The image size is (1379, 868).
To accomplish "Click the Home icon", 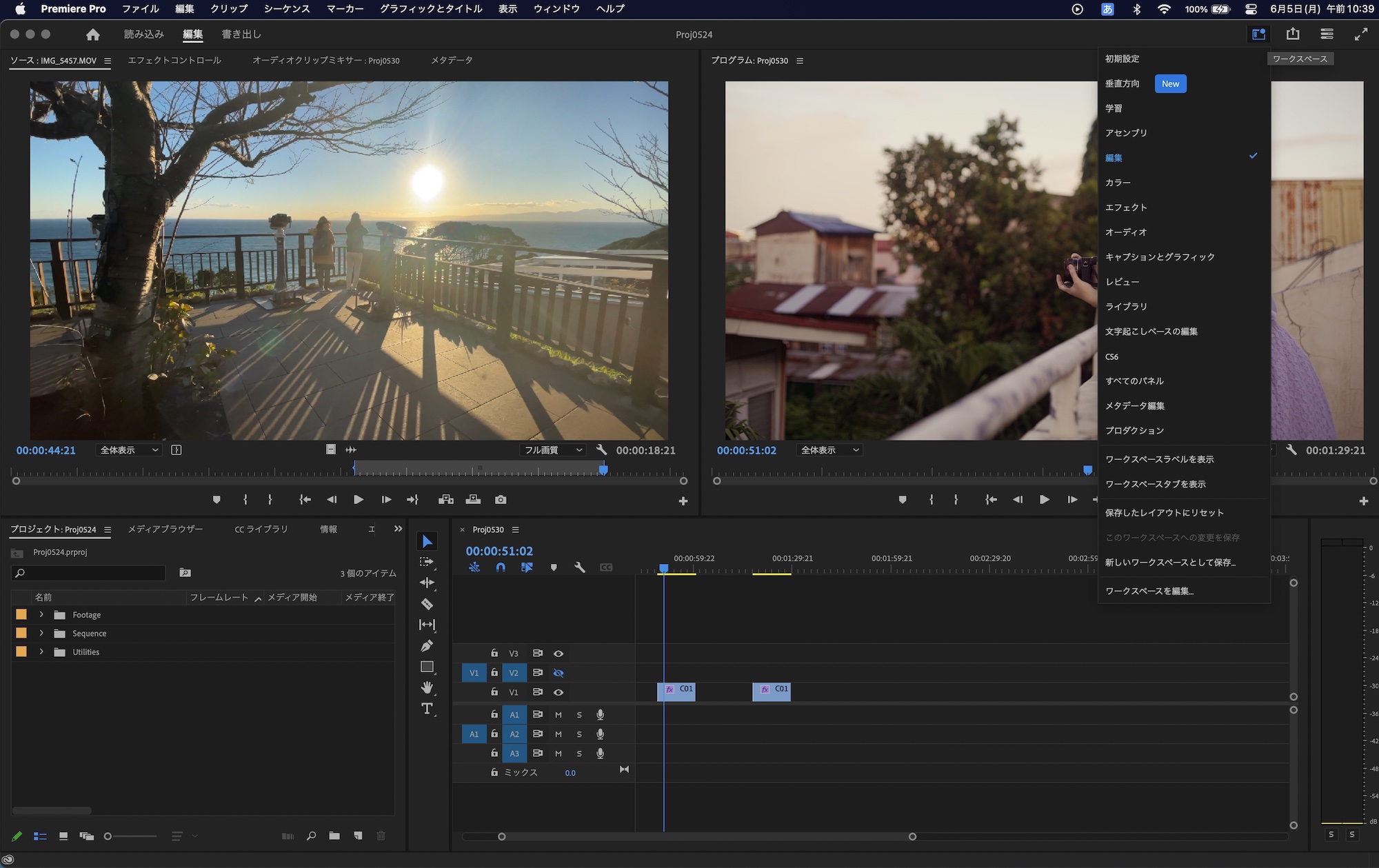I will (93, 34).
